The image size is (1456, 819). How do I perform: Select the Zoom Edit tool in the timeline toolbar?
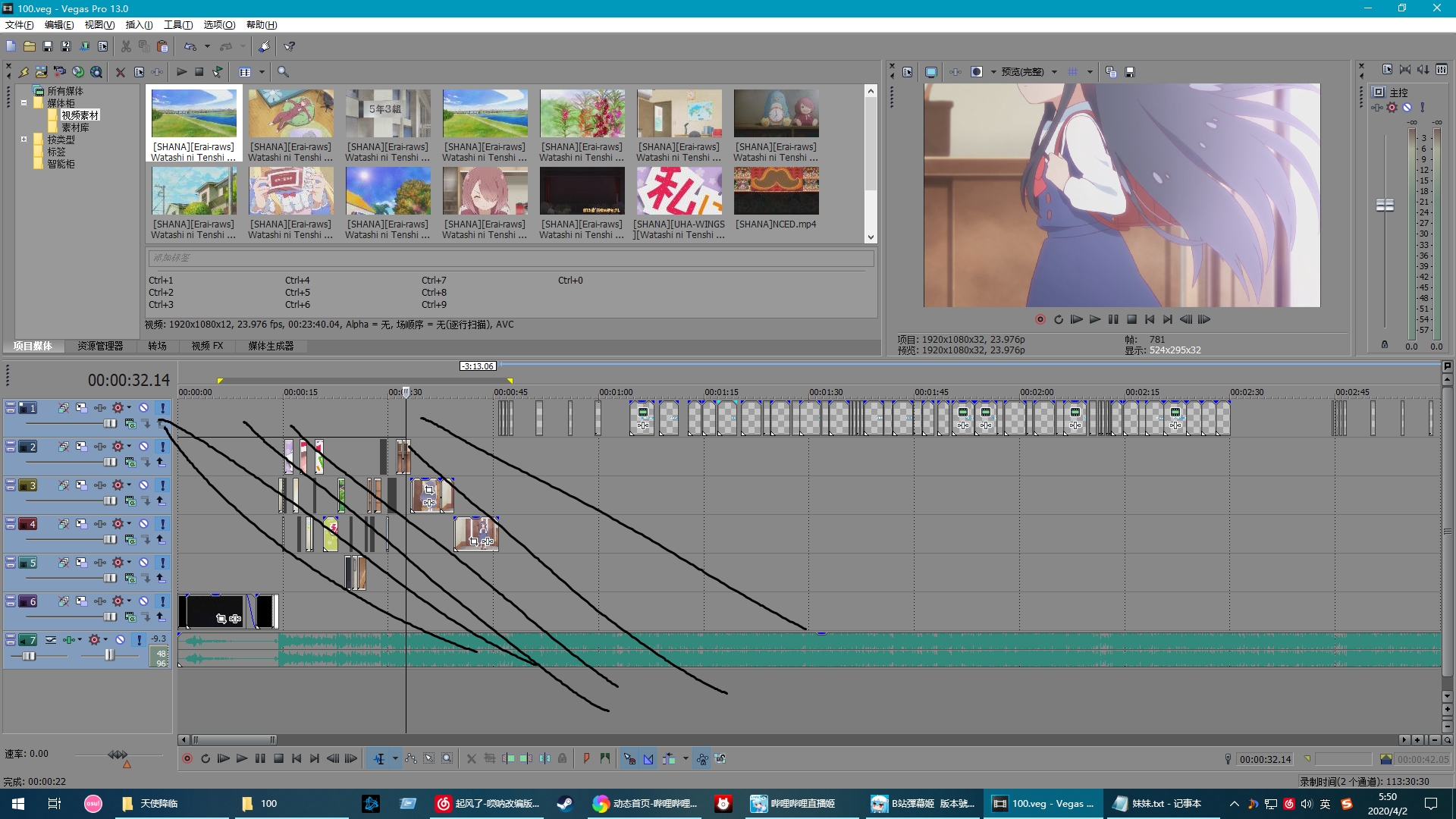pyautogui.click(x=447, y=759)
